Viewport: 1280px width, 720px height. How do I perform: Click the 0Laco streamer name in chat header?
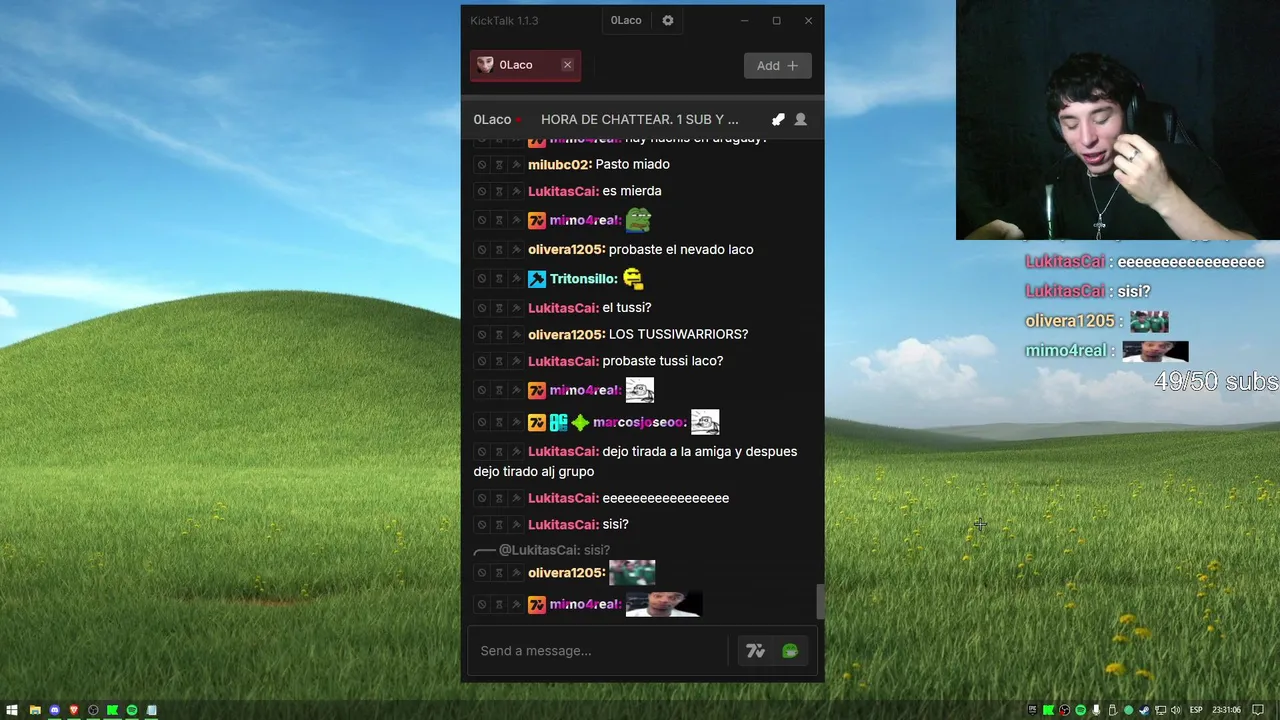click(492, 119)
